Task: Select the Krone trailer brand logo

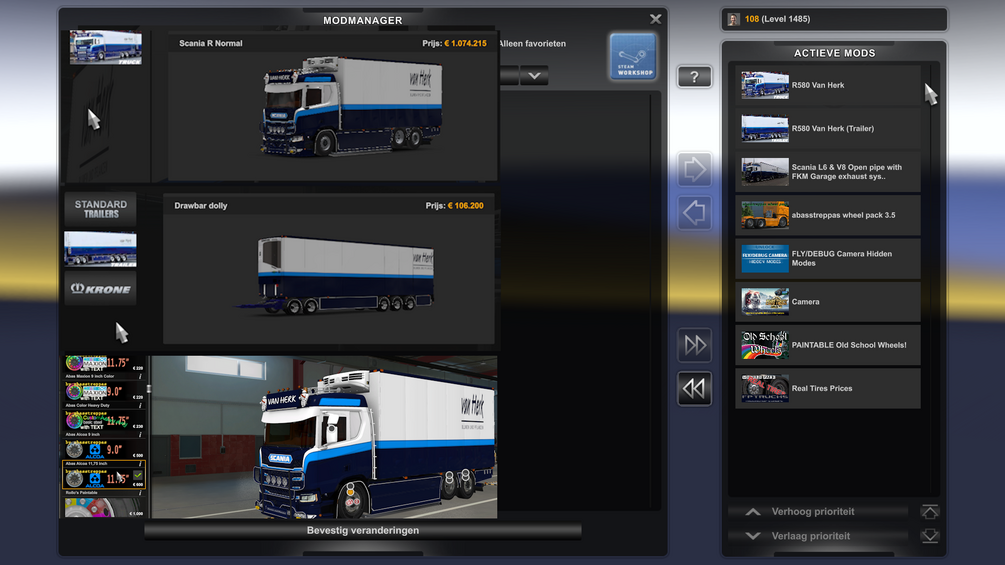Action: pos(101,289)
